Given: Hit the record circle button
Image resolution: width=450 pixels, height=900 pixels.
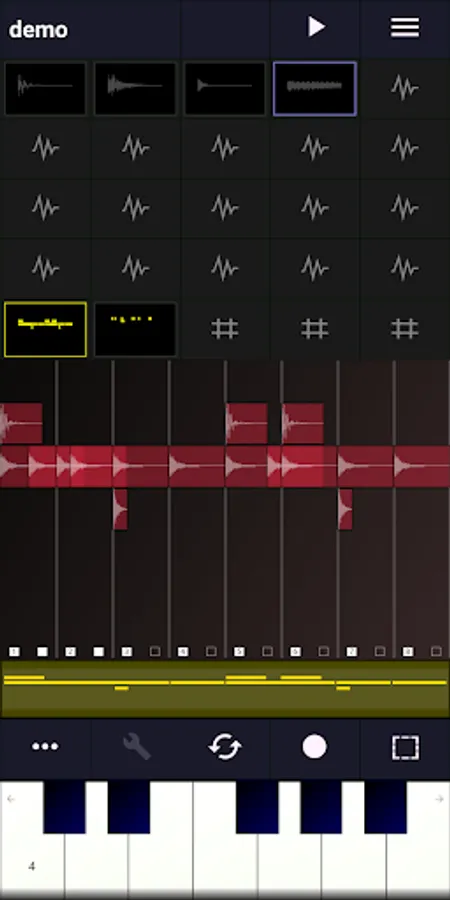Looking at the screenshot, I should click(315, 747).
